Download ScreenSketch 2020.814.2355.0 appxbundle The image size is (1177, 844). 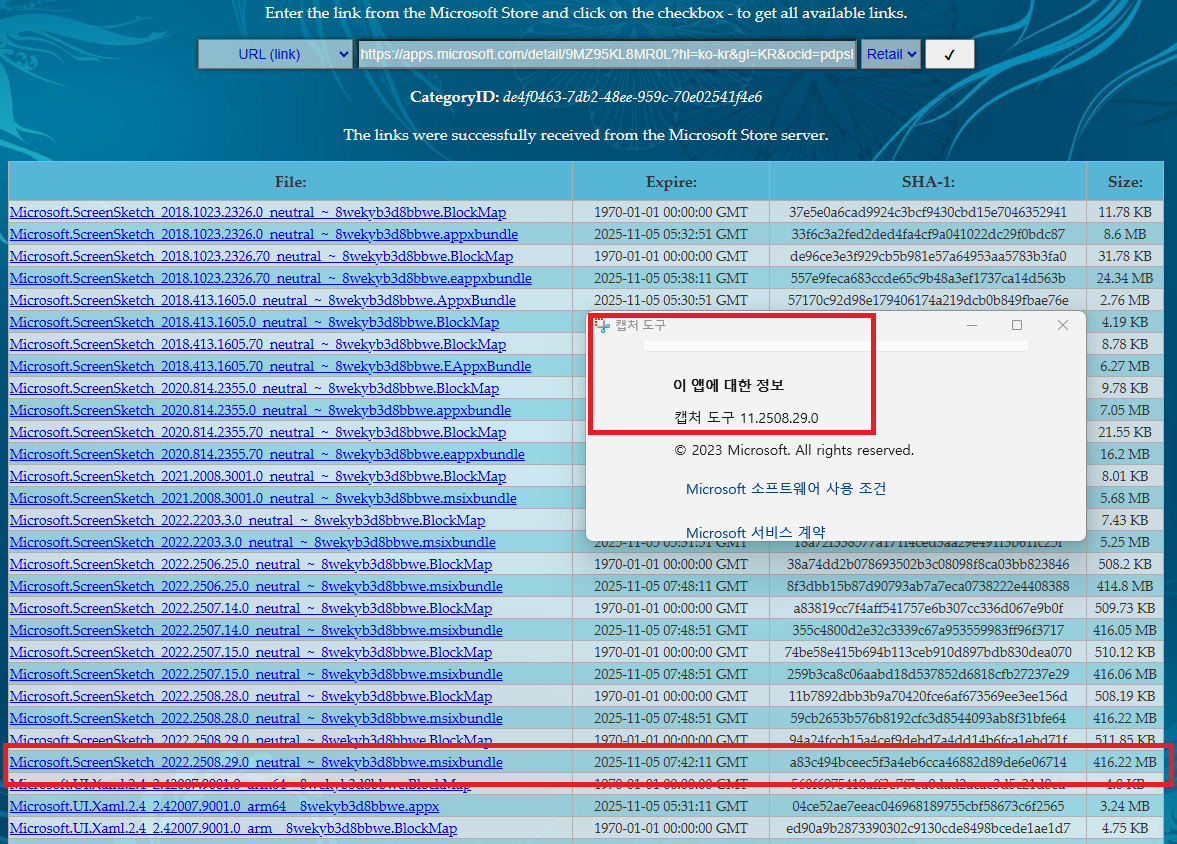pyautogui.click(x=260, y=410)
